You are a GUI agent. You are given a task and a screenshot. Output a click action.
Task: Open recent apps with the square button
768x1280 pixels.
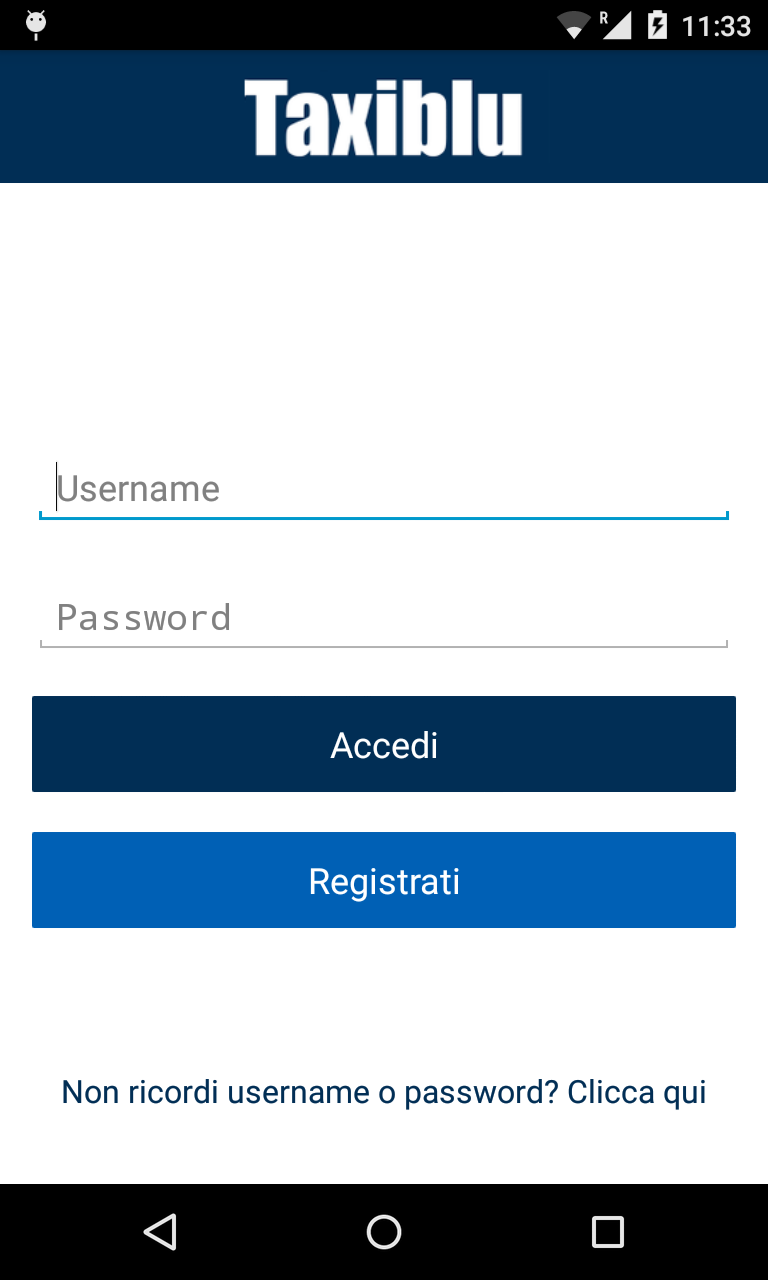coord(607,1231)
